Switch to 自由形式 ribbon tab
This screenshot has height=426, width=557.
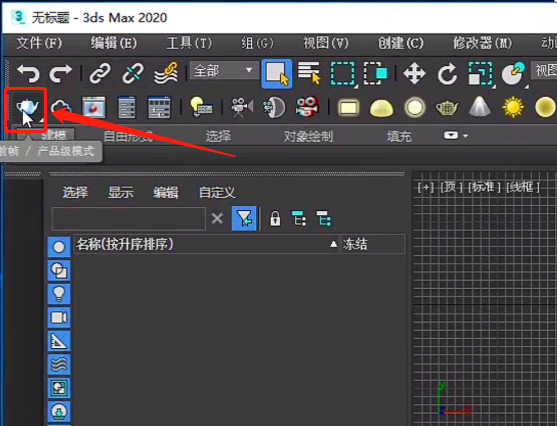coord(129,136)
